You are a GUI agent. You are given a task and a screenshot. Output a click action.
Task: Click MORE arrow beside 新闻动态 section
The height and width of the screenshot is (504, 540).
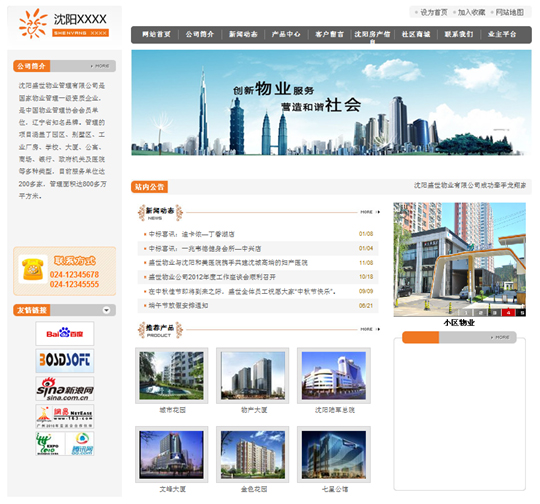tap(370, 212)
